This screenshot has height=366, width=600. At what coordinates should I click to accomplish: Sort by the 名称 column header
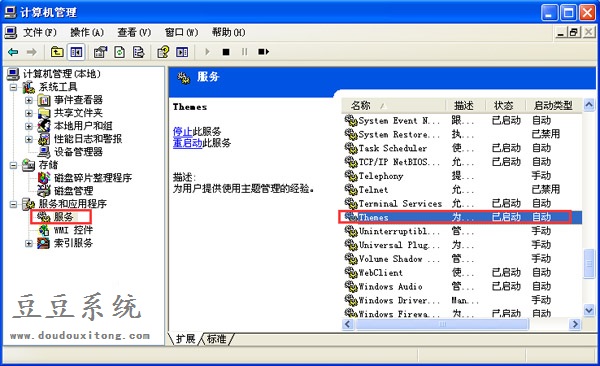coord(394,105)
